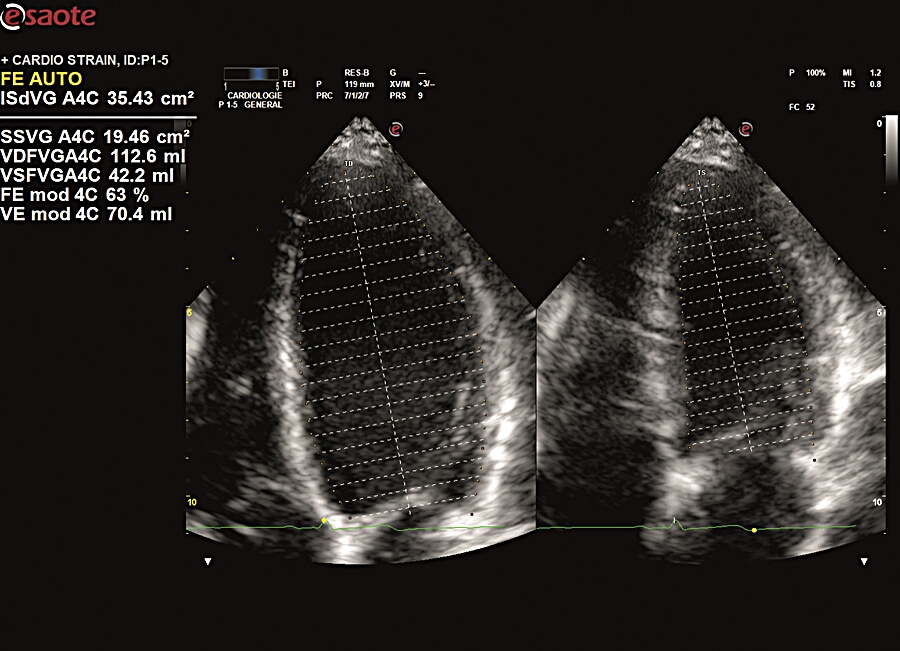Select ISdVG A4C 35.43 cm² measurement

[x=97, y=98]
